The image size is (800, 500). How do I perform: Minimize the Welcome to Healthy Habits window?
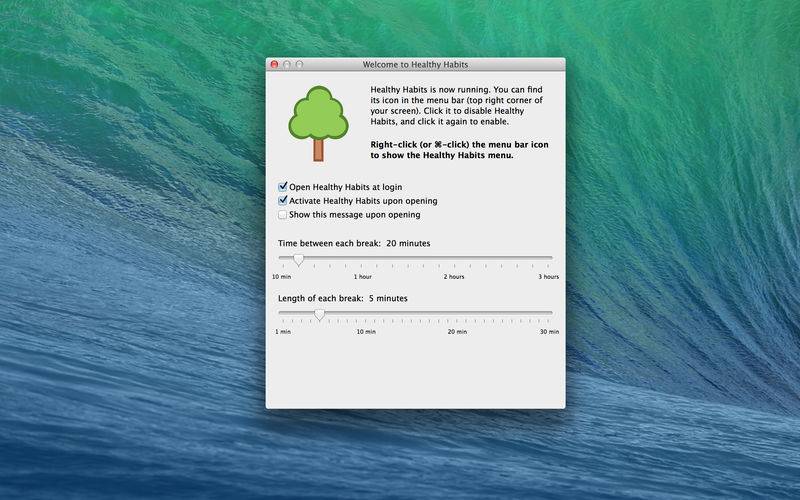tap(287, 64)
